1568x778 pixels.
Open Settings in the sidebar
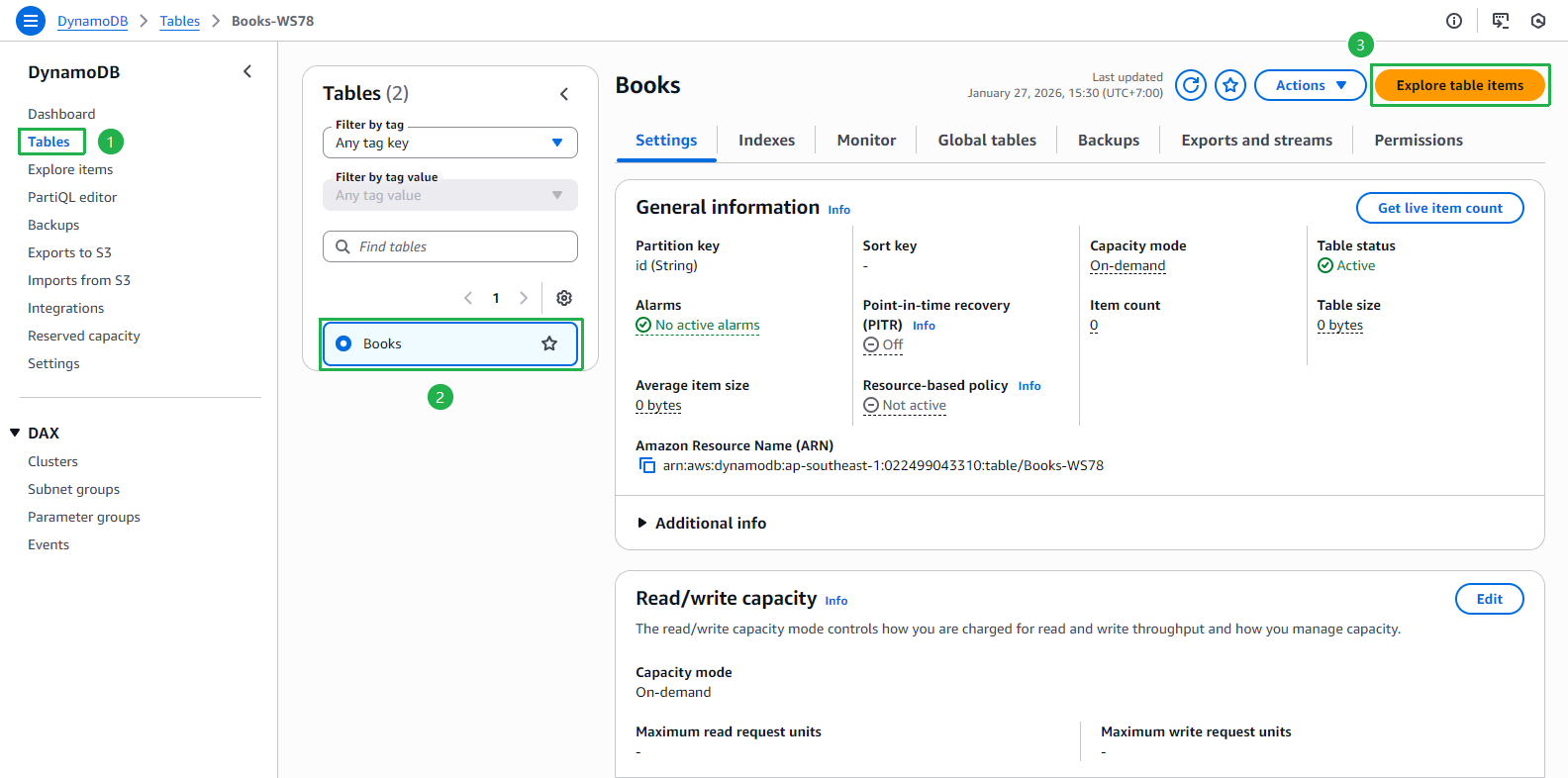pos(53,363)
